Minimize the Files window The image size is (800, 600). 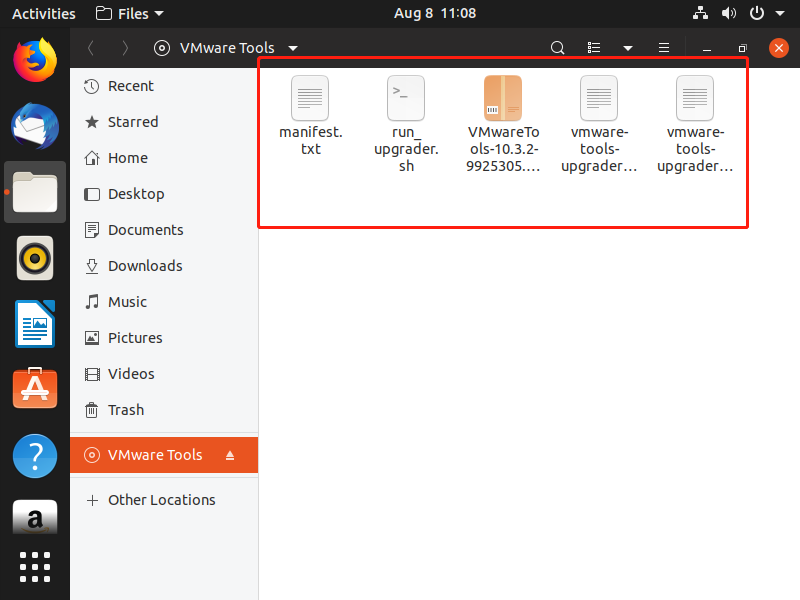[707, 48]
